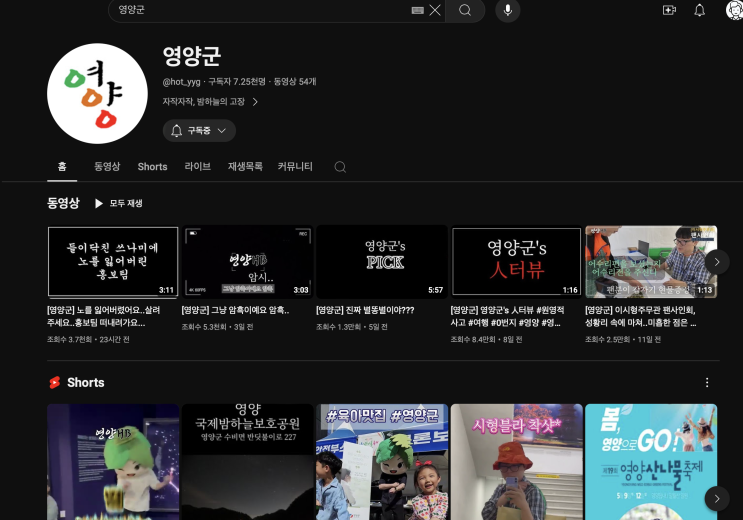Open the 영양군's PICK video thumbnail
743x520 pixels.
pyautogui.click(x=382, y=262)
